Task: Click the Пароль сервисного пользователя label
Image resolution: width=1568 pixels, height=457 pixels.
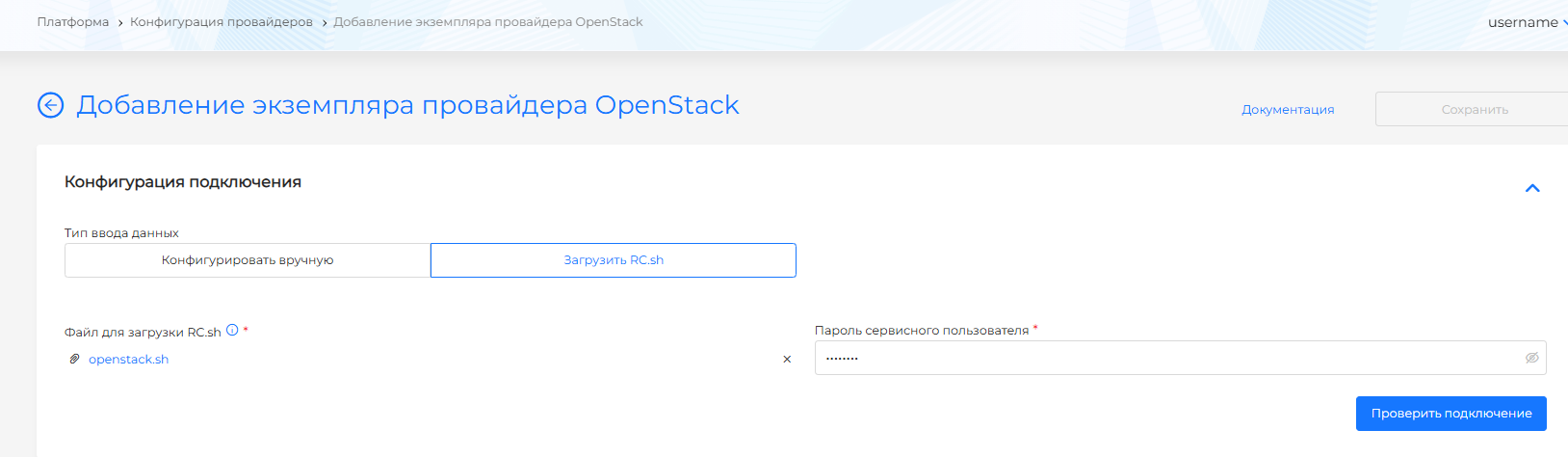Action: point(921,331)
